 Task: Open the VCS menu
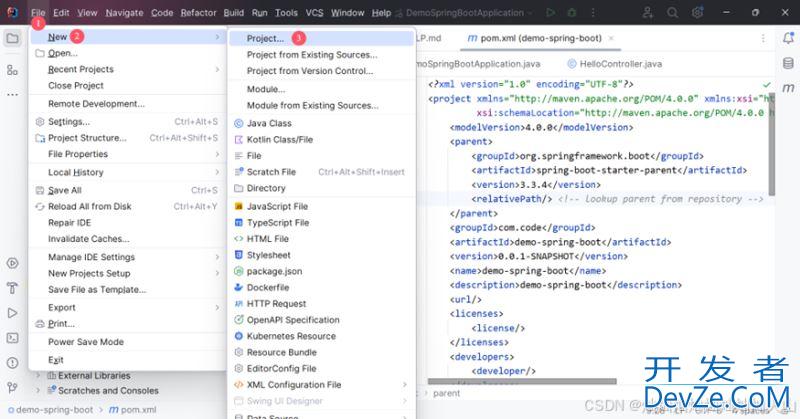[314, 13]
